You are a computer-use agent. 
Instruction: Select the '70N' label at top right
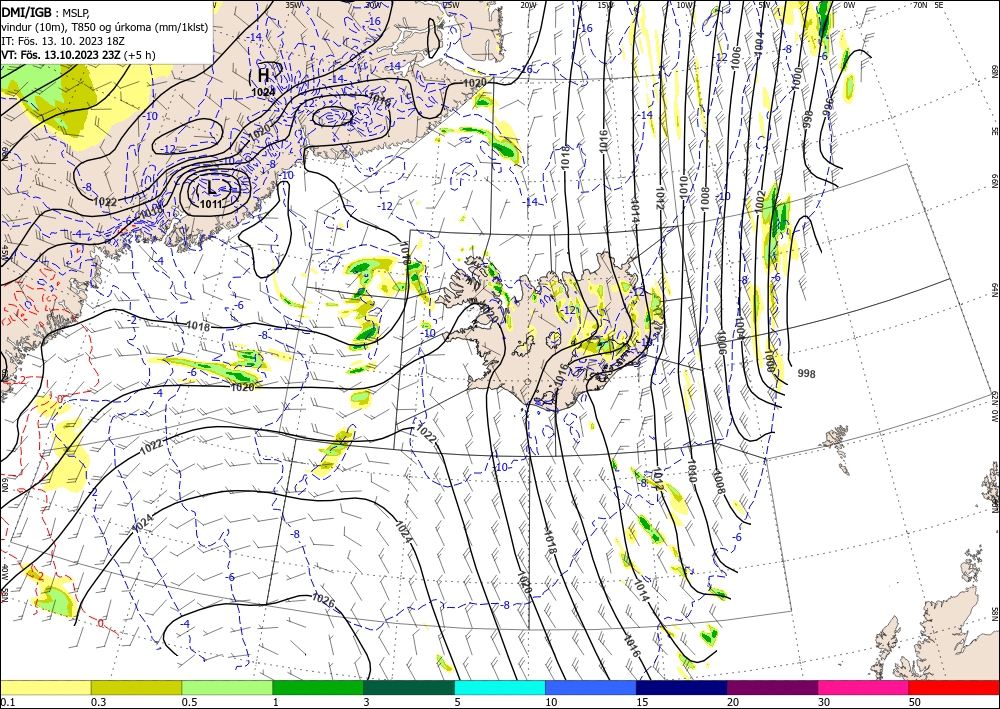[x=920, y=5]
